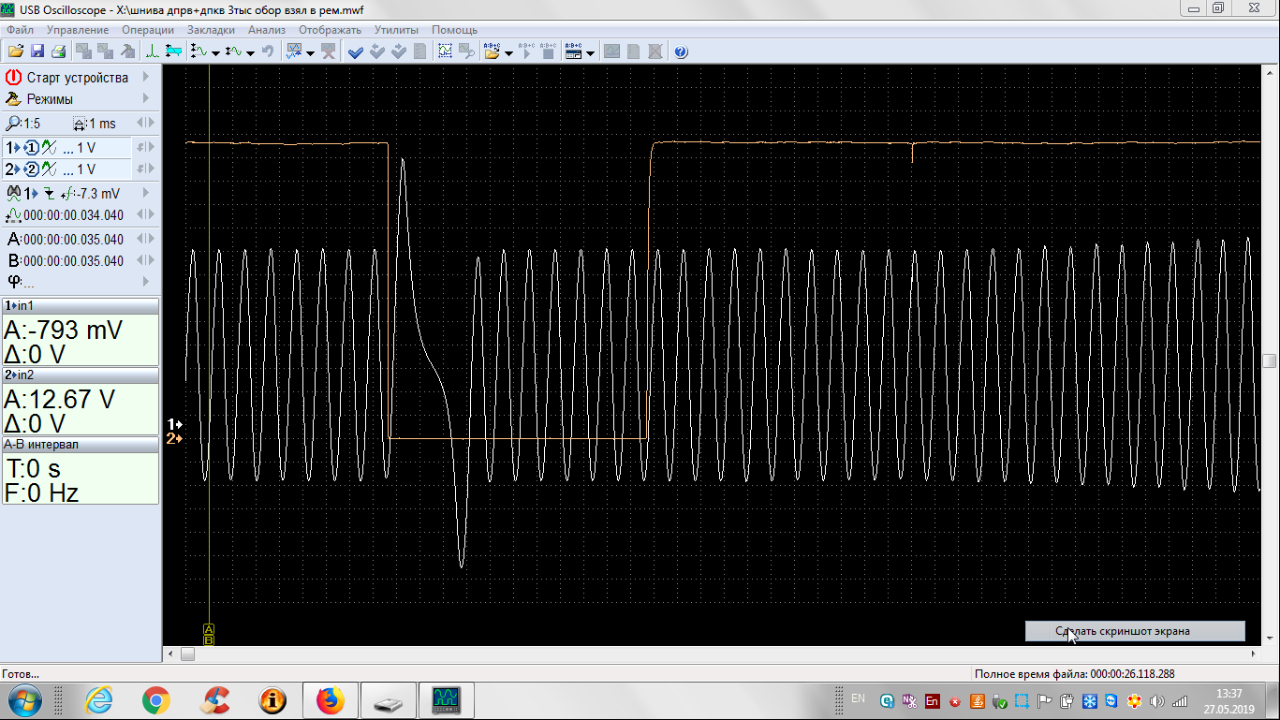This screenshot has width=1280, height=720.
Task: Toggle channel 1 enable icon in sidebar
Action: [31, 147]
